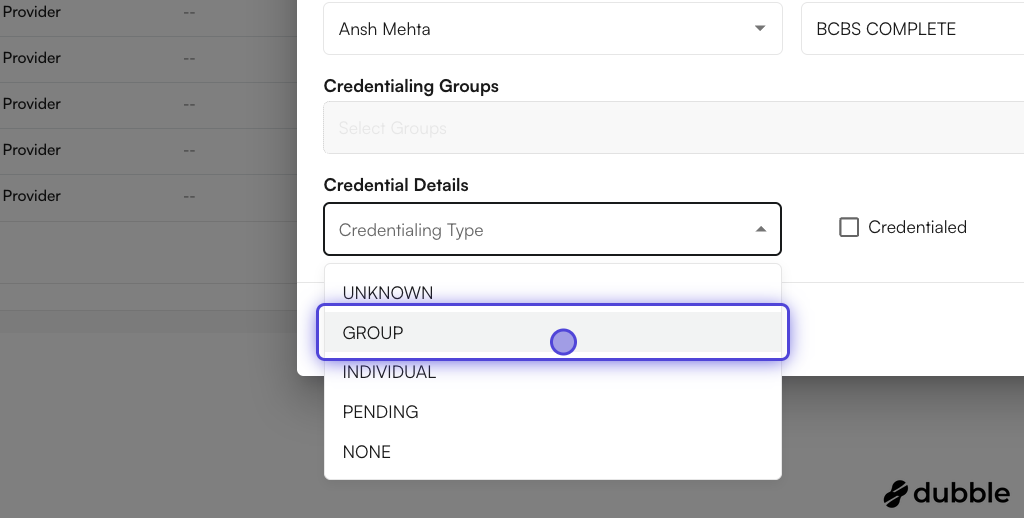1024x518 pixels.
Task: Select the UNKNOWN option
Action: coord(388,293)
